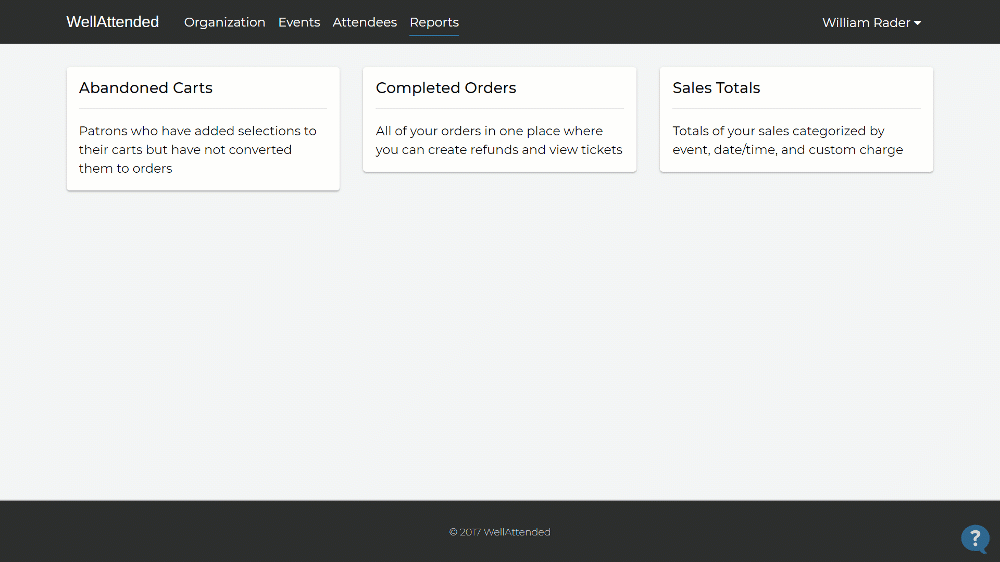1000x562 pixels.
Task: Click the Completed Orders description text
Action: 499,140
